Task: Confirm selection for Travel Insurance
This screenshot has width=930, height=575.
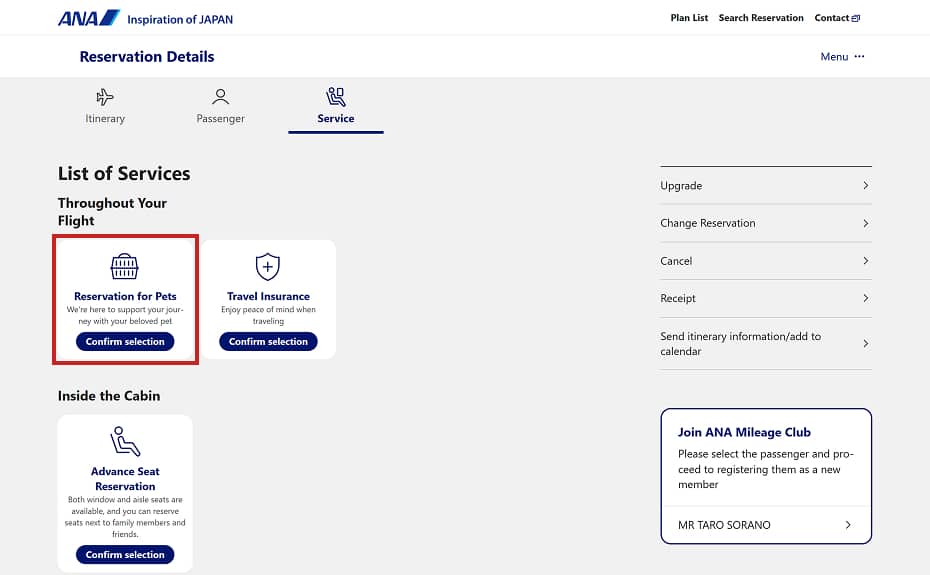Action: [268, 342]
